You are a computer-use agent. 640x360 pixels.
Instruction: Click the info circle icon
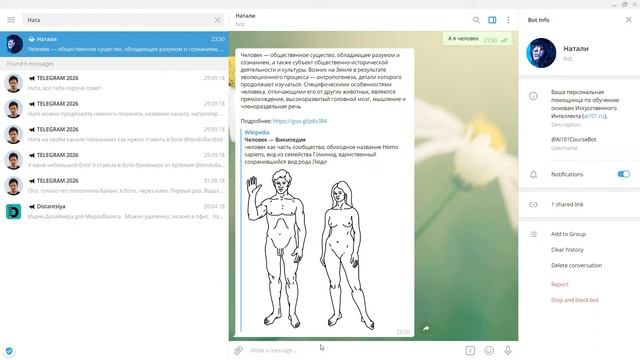click(x=533, y=96)
